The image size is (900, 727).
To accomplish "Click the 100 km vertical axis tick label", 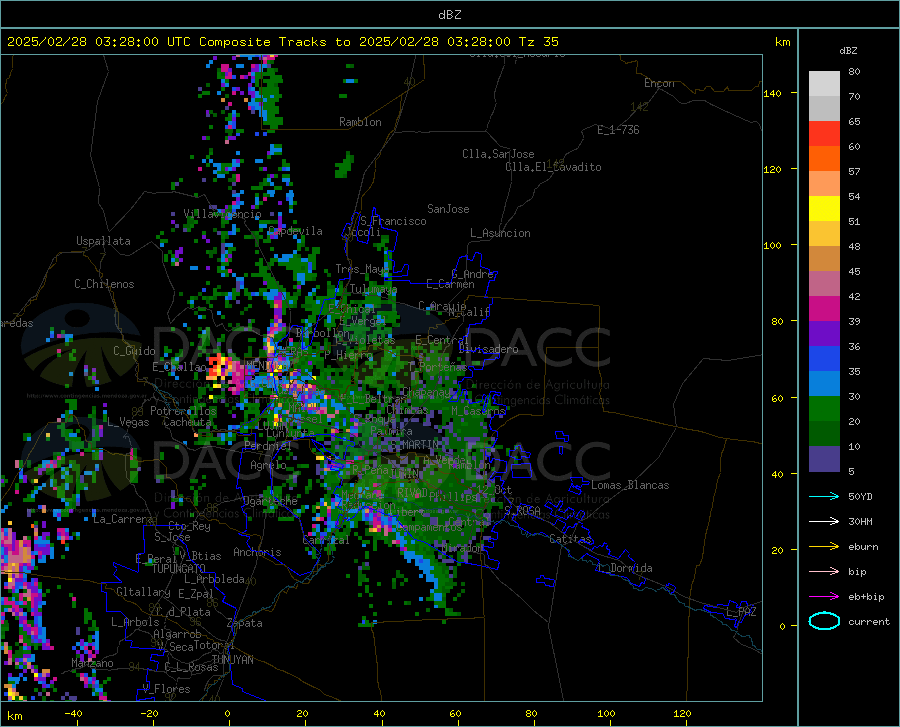I will point(773,246).
